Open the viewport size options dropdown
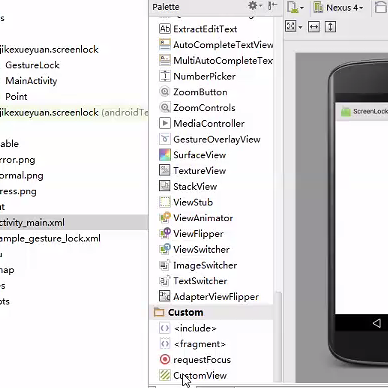This screenshot has height=388, width=388. tap(294, 27)
